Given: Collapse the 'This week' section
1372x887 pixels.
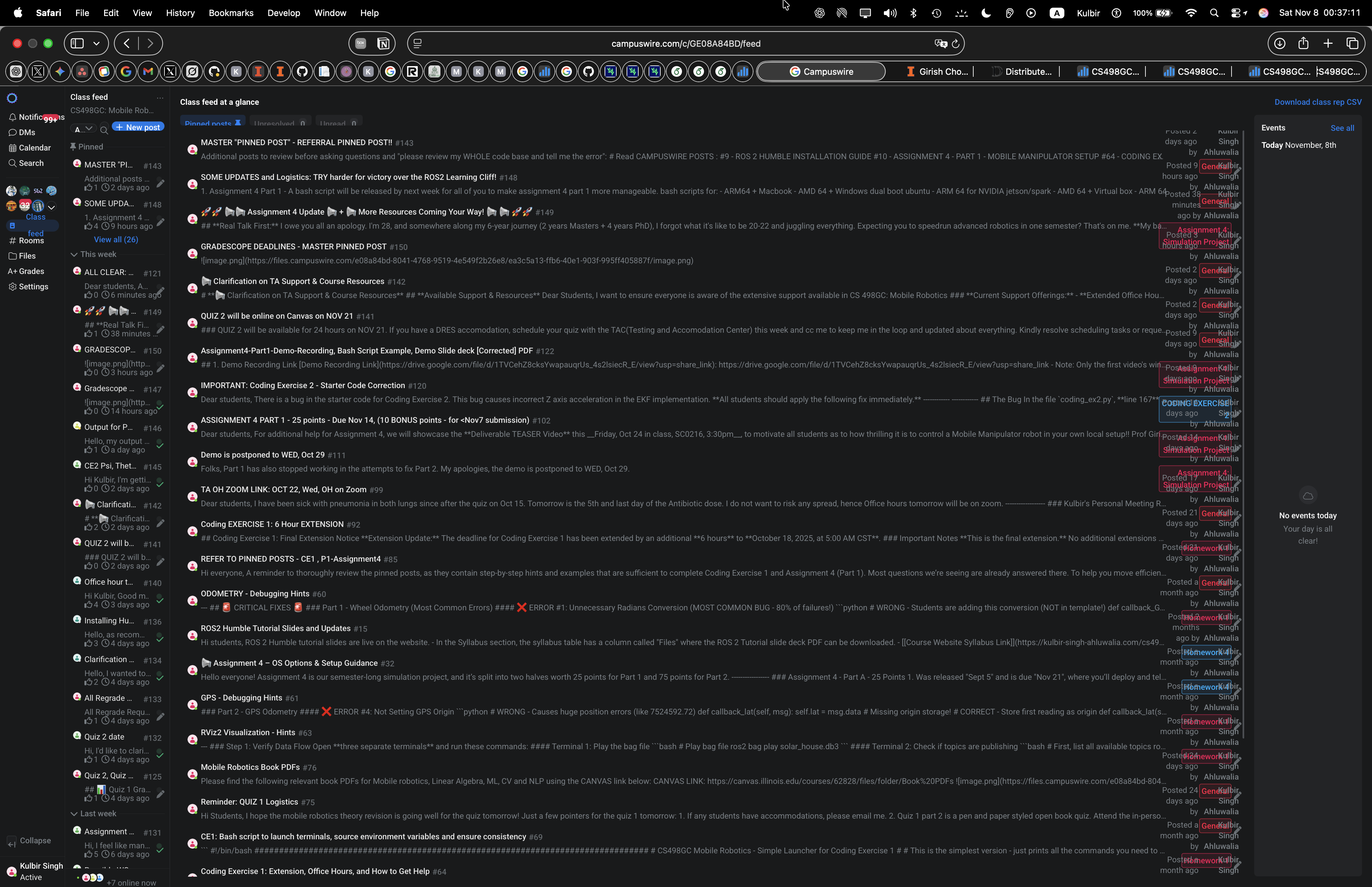Looking at the screenshot, I should pyautogui.click(x=93, y=254).
